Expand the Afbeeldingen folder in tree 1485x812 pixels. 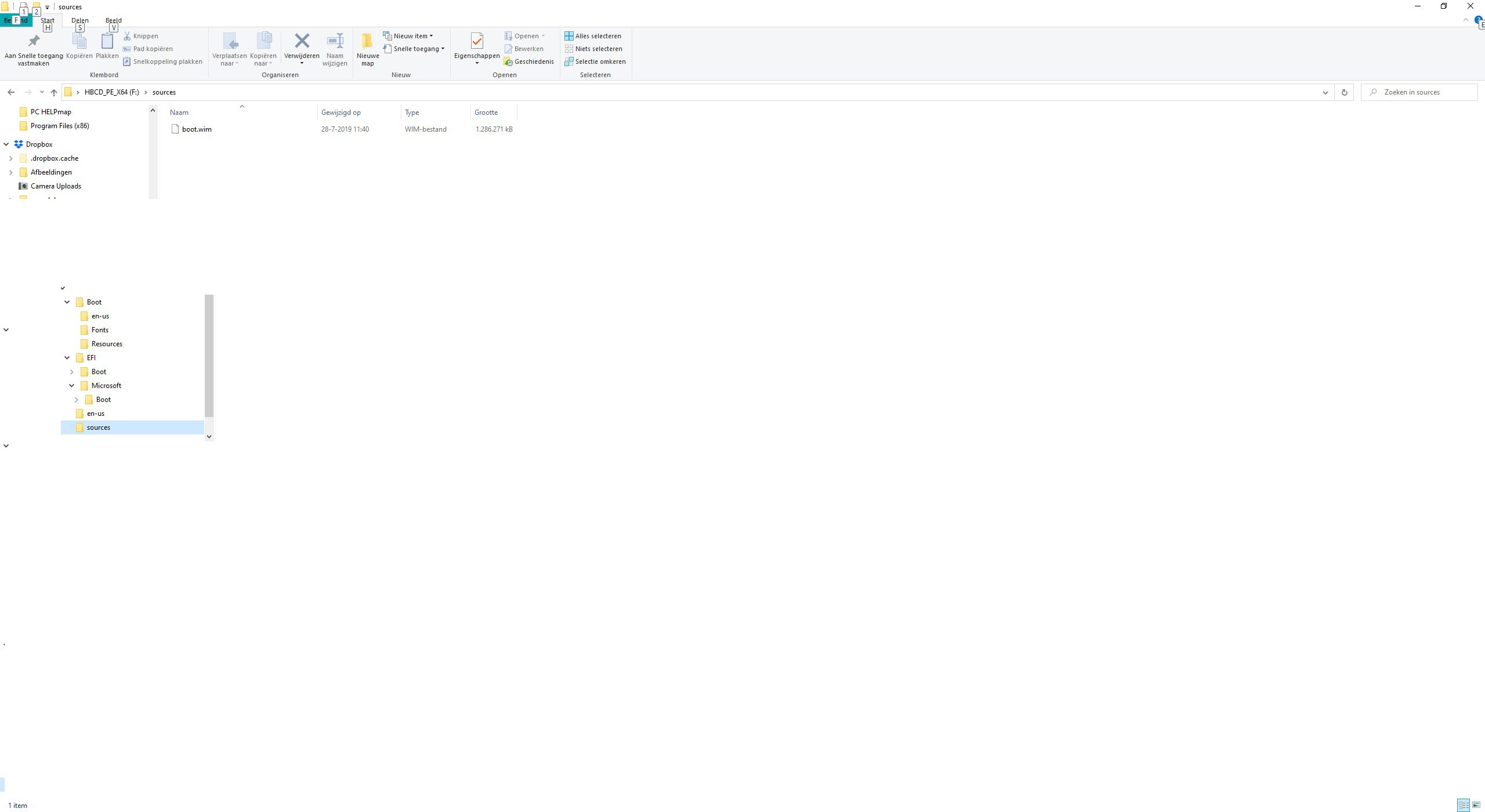pyautogui.click(x=10, y=172)
